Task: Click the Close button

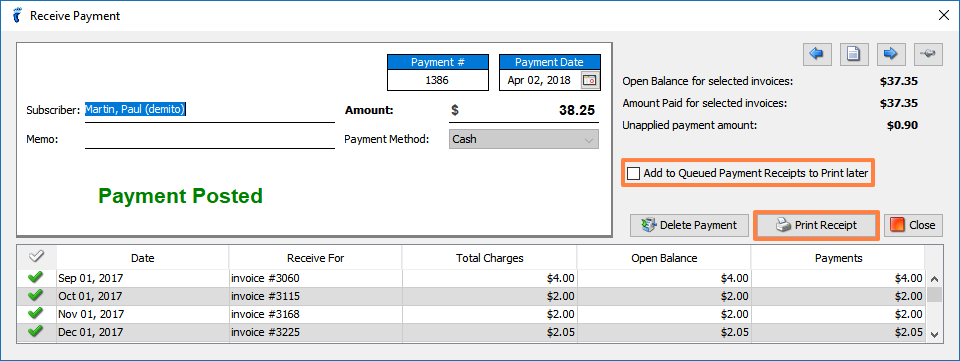Action: (x=913, y=225)
